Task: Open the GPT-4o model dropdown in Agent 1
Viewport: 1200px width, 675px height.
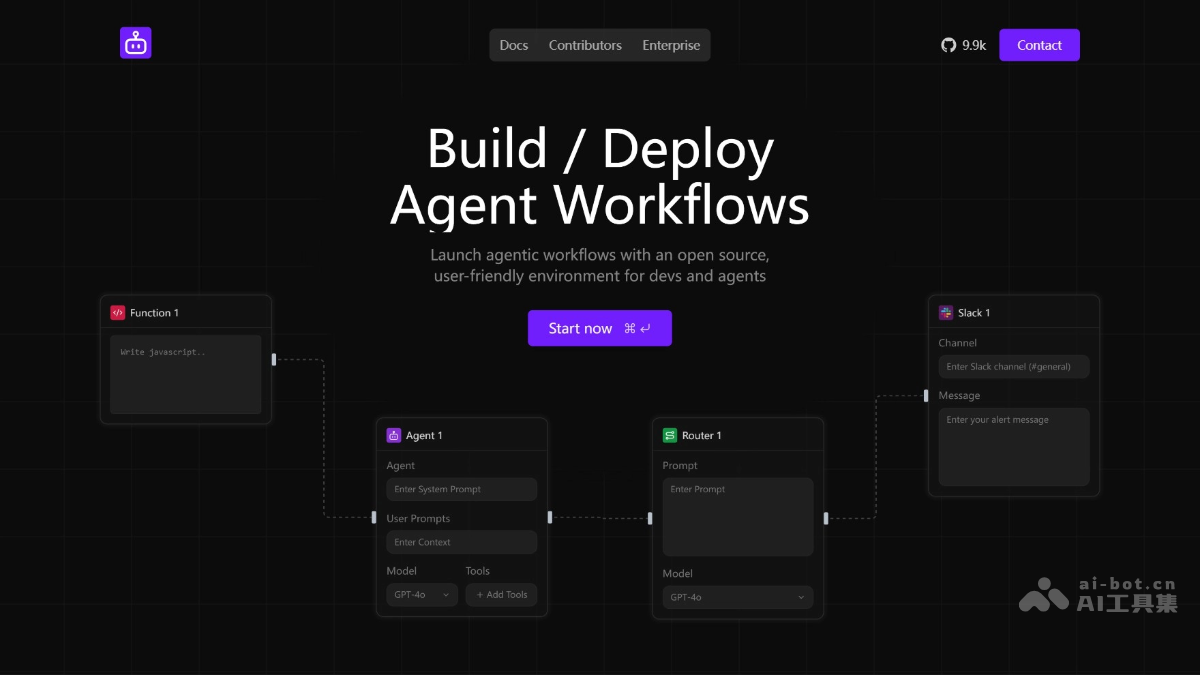Action: point(421,594)
